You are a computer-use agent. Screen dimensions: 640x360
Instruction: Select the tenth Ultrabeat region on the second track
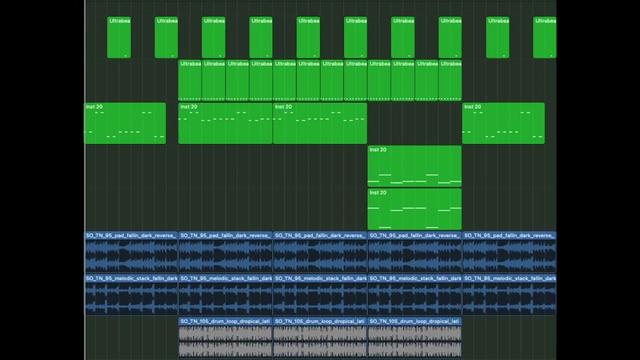click(403, 80)
